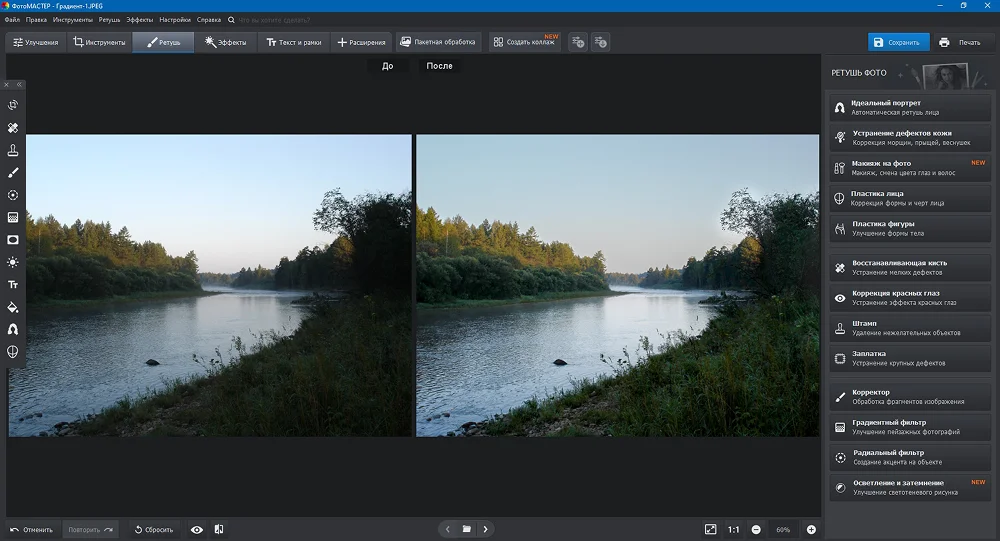
Task: Zoom out with the minus button
Action: coord(756,530)
